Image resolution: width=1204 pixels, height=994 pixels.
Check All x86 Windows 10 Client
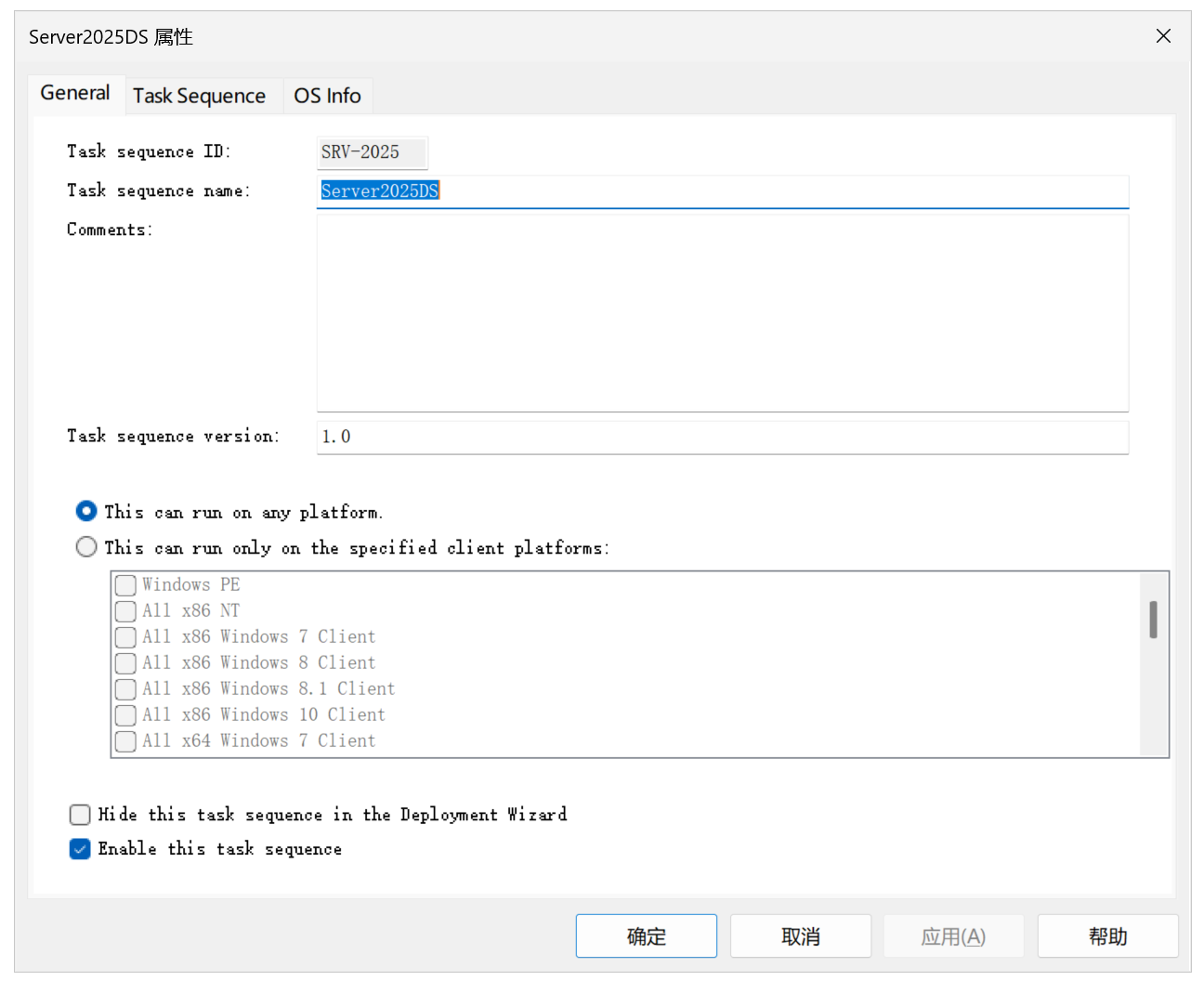125,715
